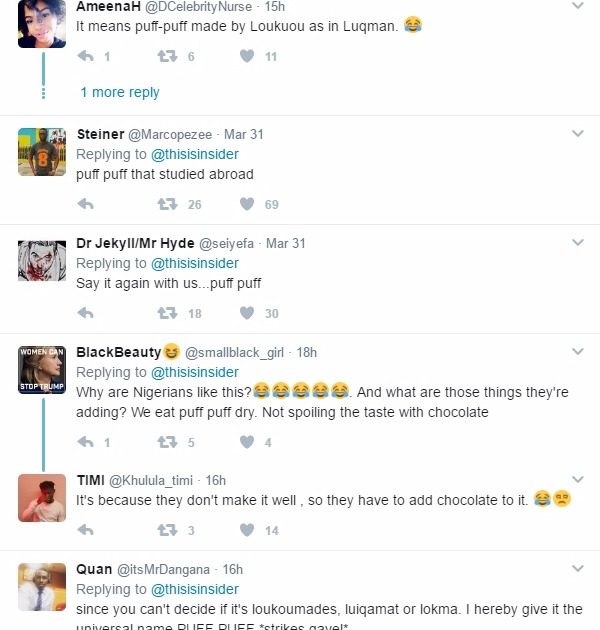
Task: Retweet AmeenaH's puff-puff tweet
Action: 167,57
